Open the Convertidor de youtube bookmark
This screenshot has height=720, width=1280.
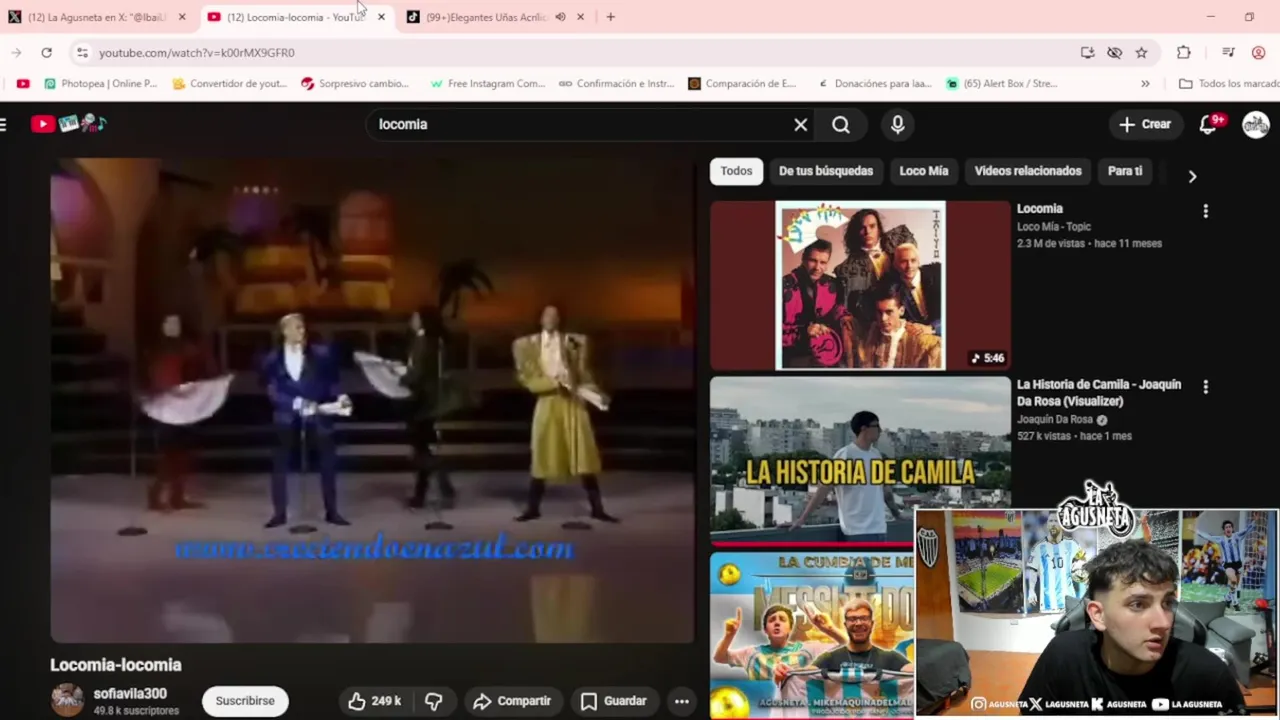(230, 83)
